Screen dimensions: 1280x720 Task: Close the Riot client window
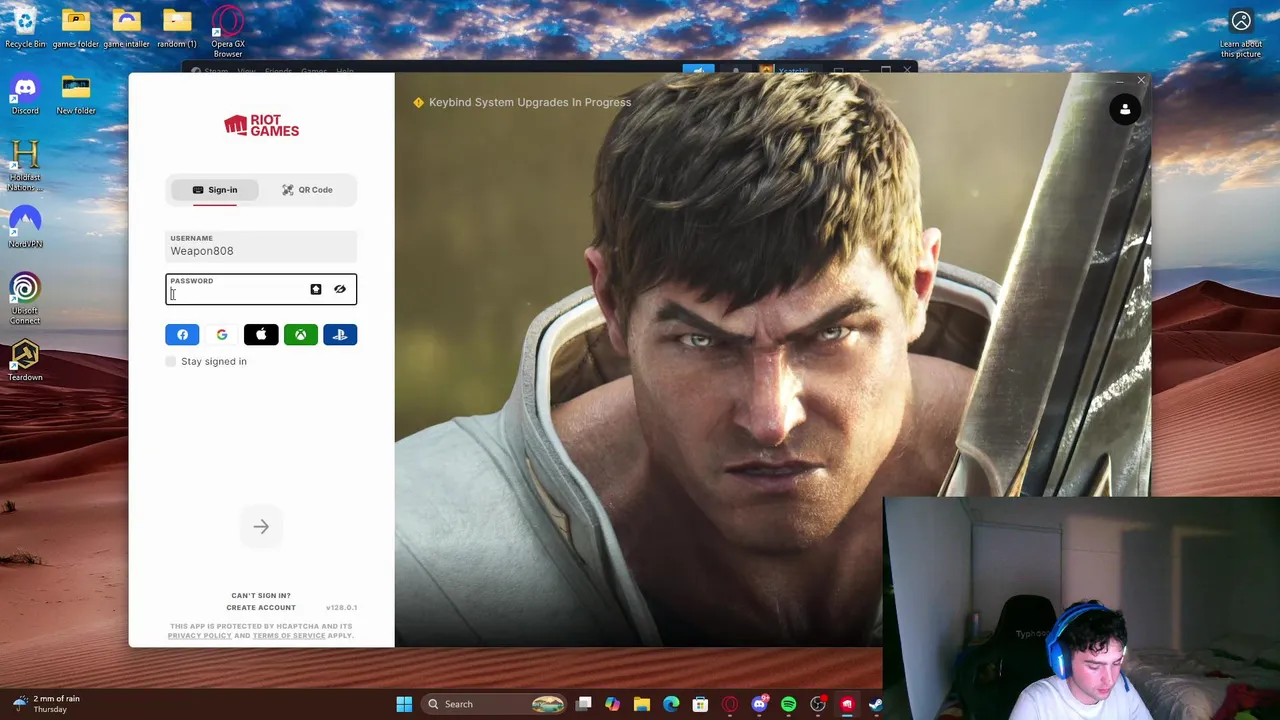1140,80
